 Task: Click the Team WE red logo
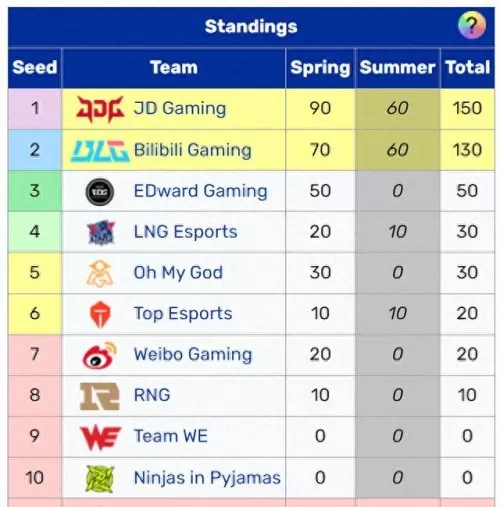(x=100, y=437)
